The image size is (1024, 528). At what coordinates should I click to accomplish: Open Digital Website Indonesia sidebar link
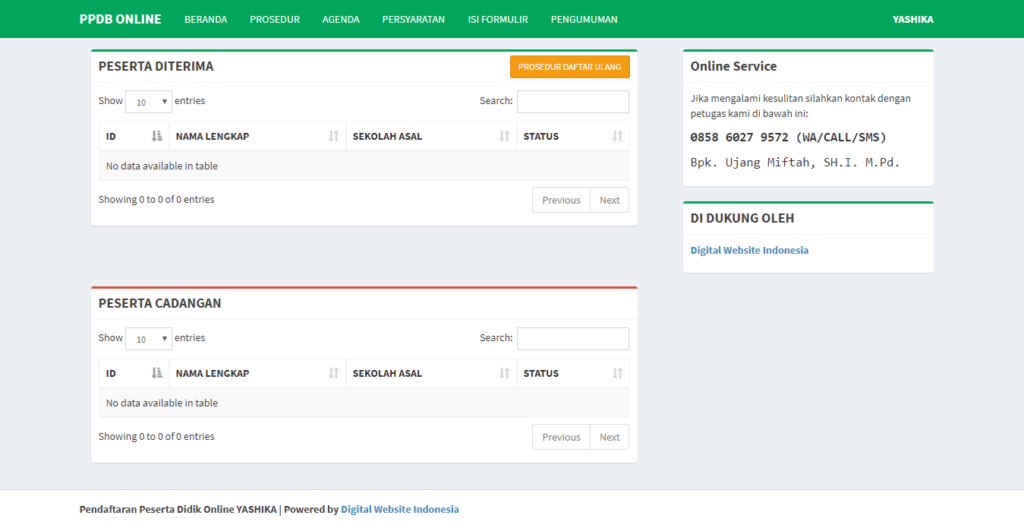[x=749, y=250]
